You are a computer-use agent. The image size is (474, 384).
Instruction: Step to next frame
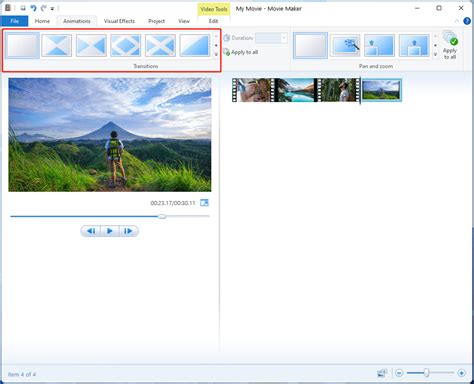coord(128,231)
